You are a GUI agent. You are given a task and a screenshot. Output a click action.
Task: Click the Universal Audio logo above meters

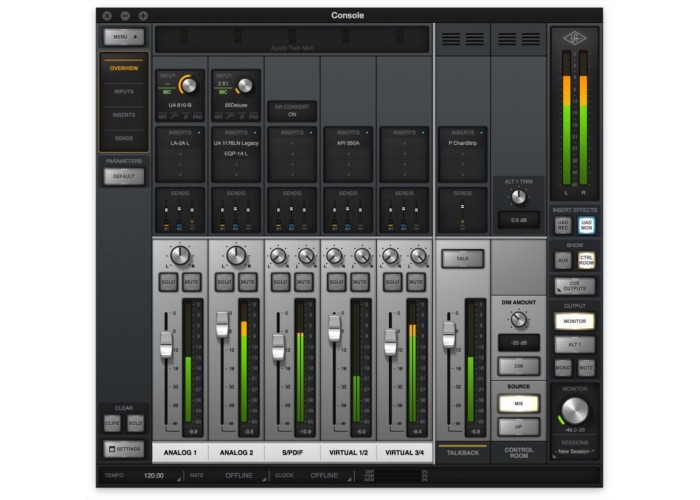click(575, 38)
